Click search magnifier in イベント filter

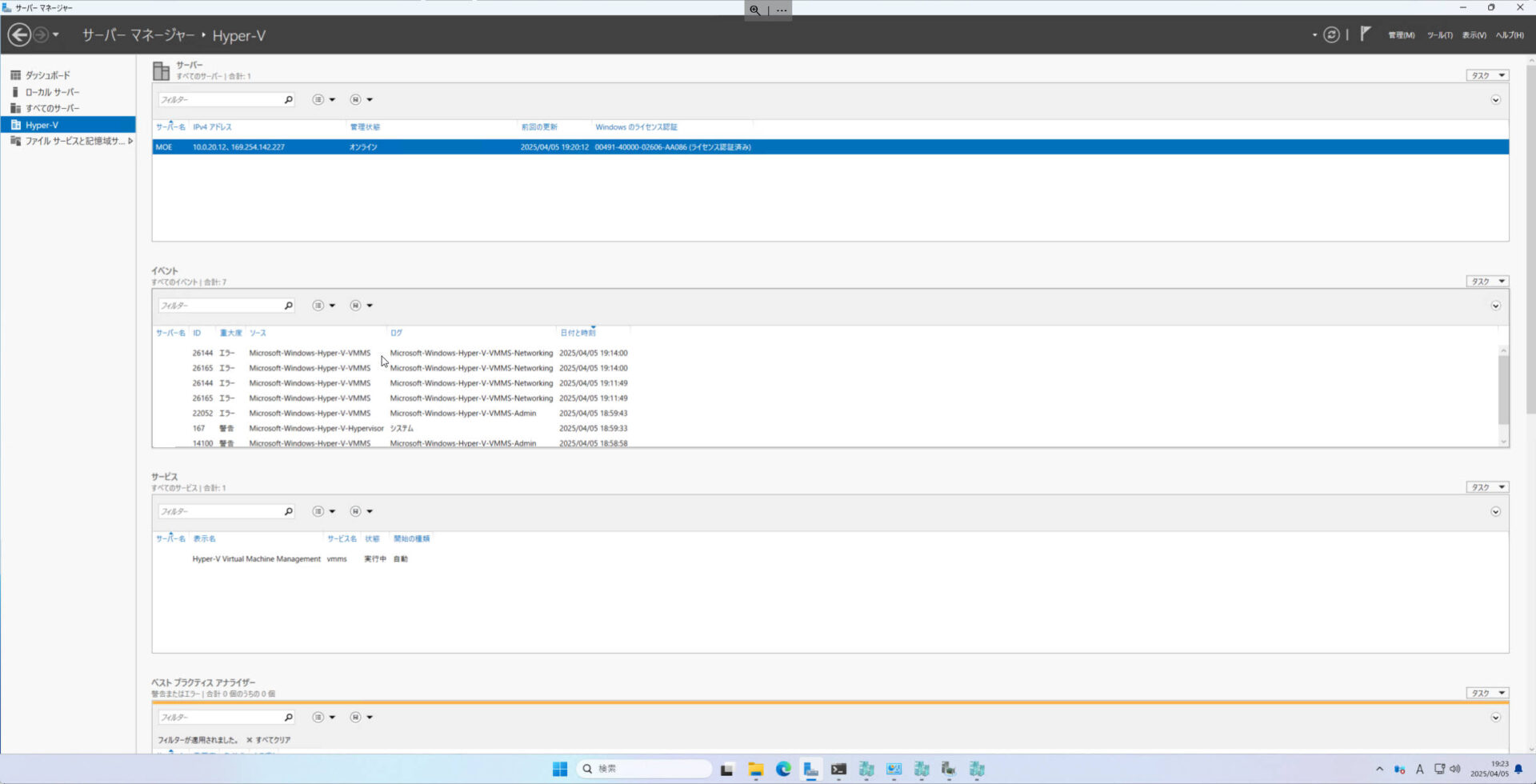(289, 306)
